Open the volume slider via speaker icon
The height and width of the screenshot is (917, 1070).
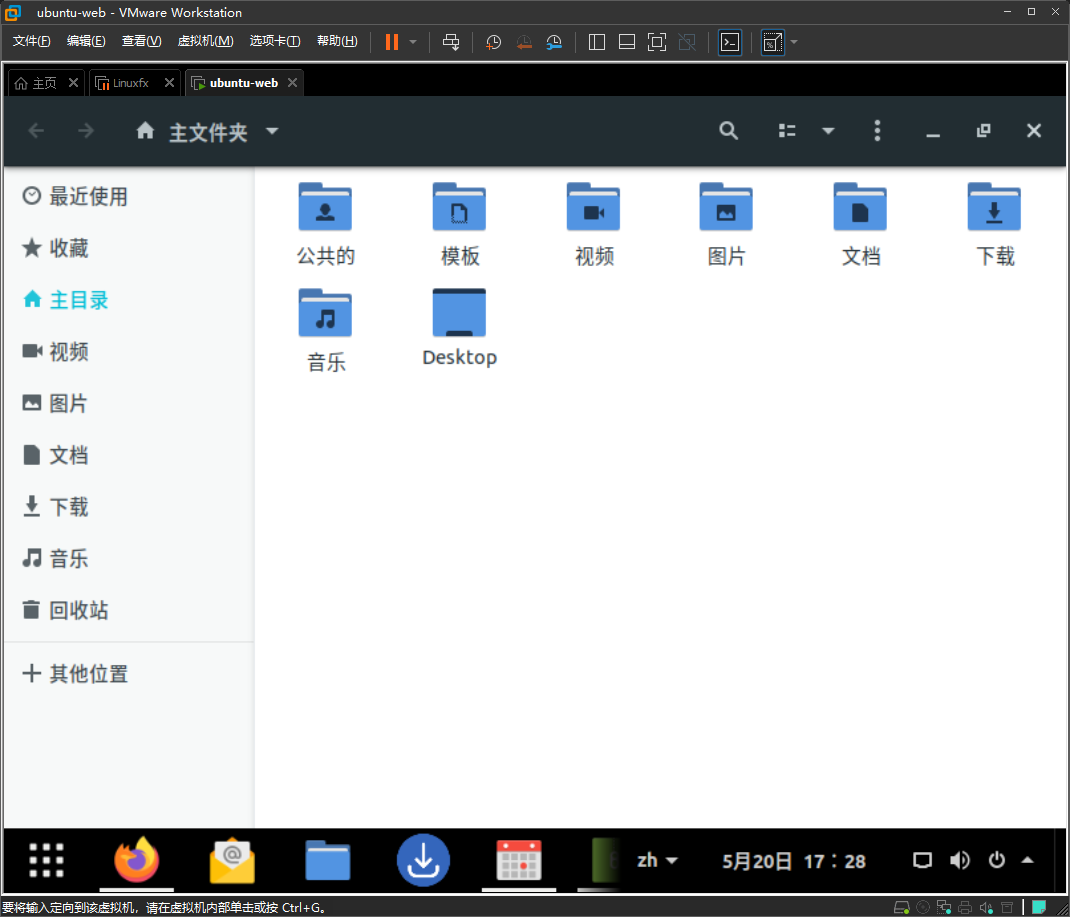tap(959, 860)
